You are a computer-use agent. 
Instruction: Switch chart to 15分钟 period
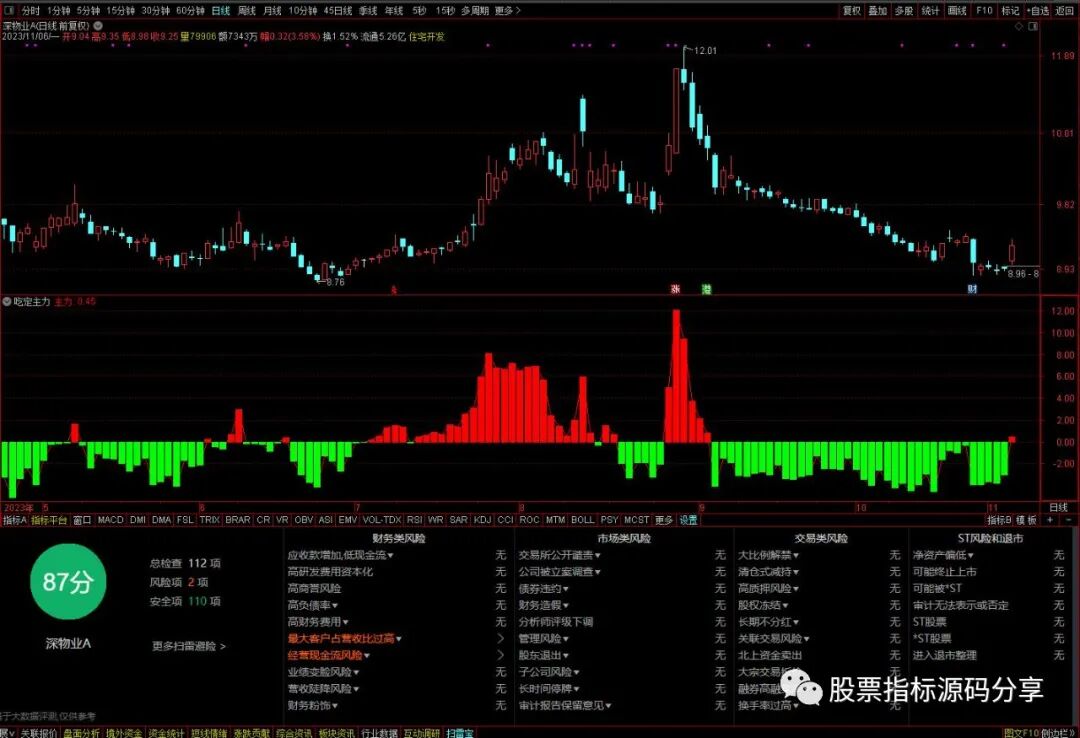(x=121, y=10)
